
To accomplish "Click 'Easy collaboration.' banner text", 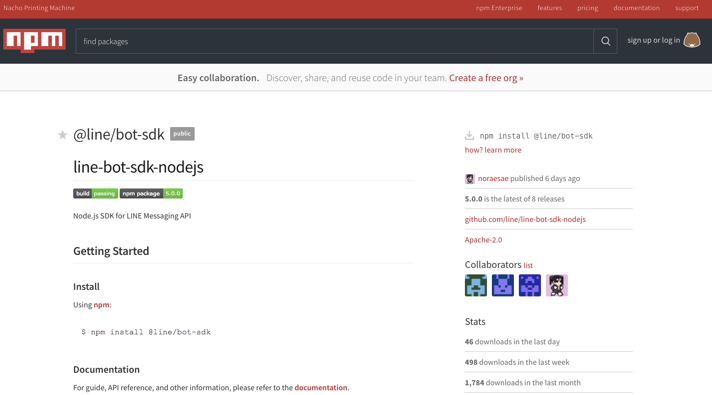I will point(218,78).
